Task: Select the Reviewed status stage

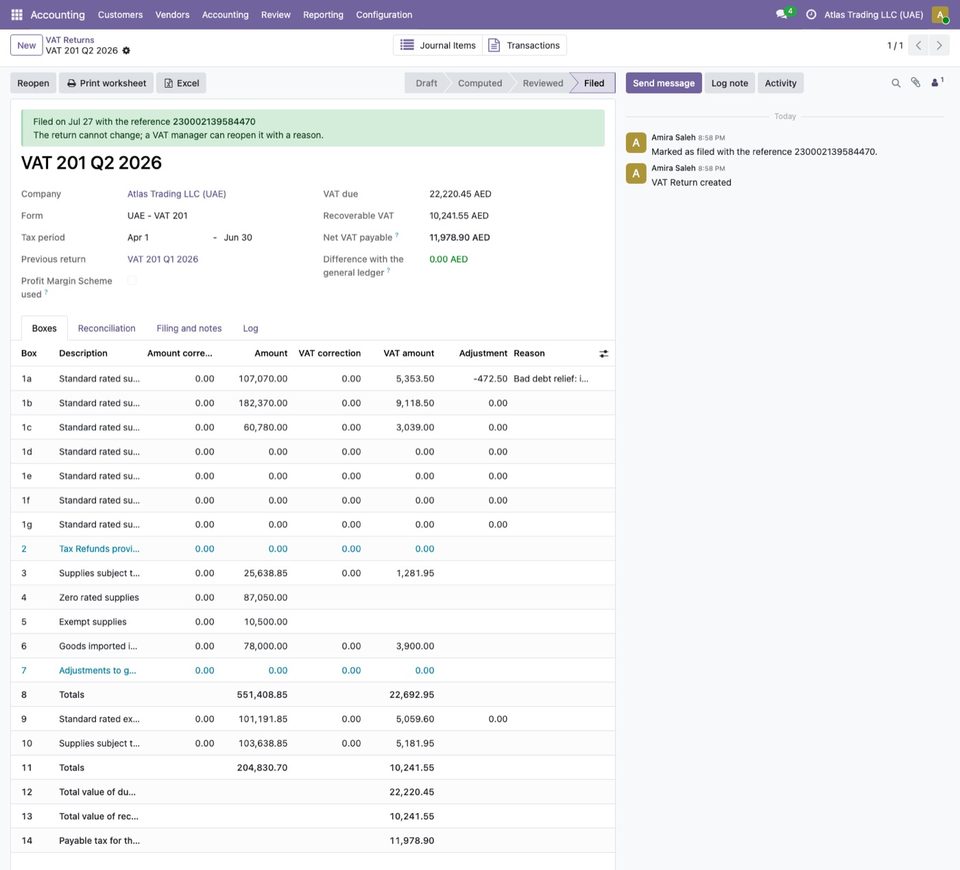Action: pyautogui.click(x=542, y=83)
